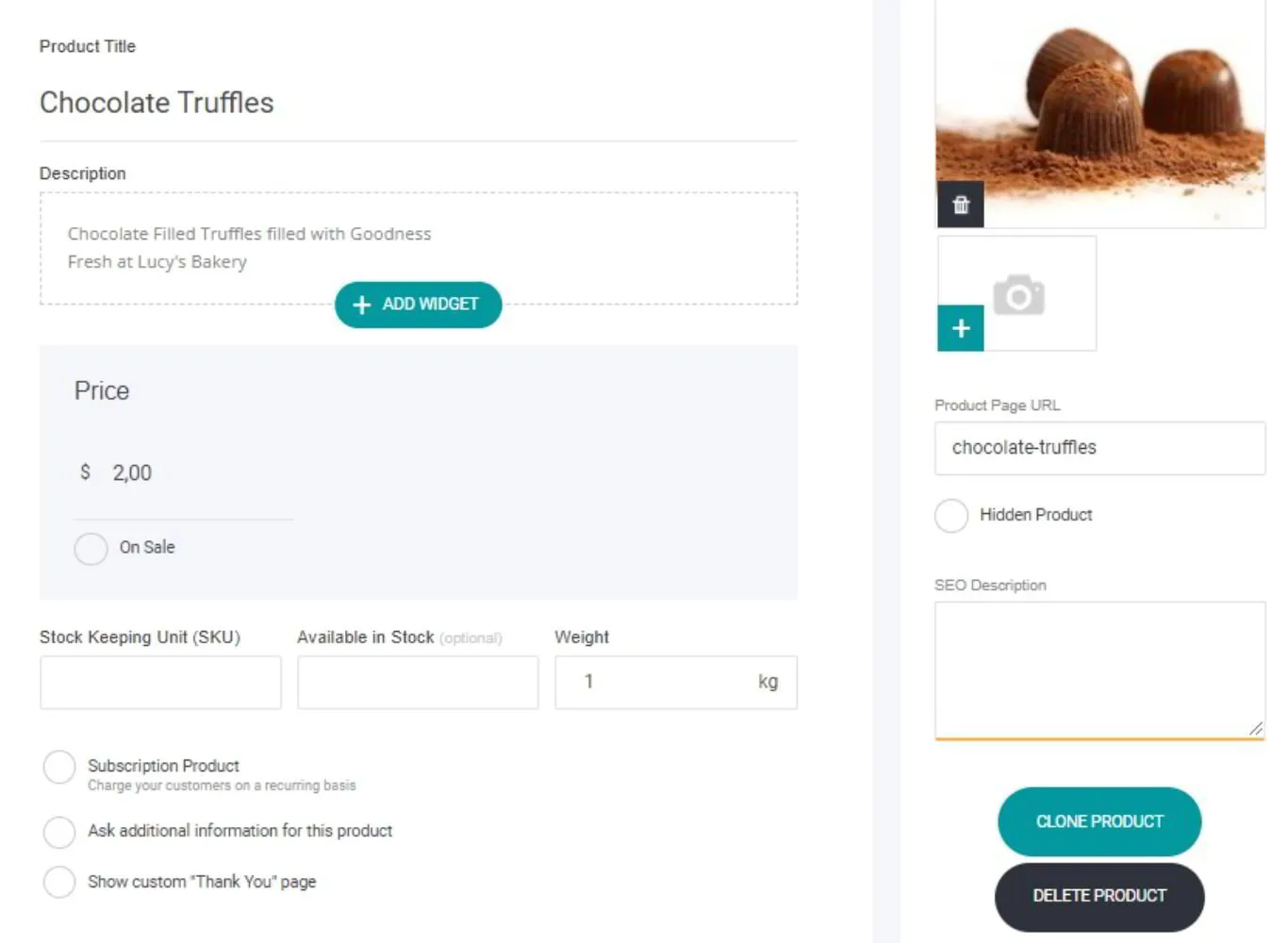This screenshot has width=1288, height=943.
Task: Delete the product image using the trash icon
Action: click(960, 204)
